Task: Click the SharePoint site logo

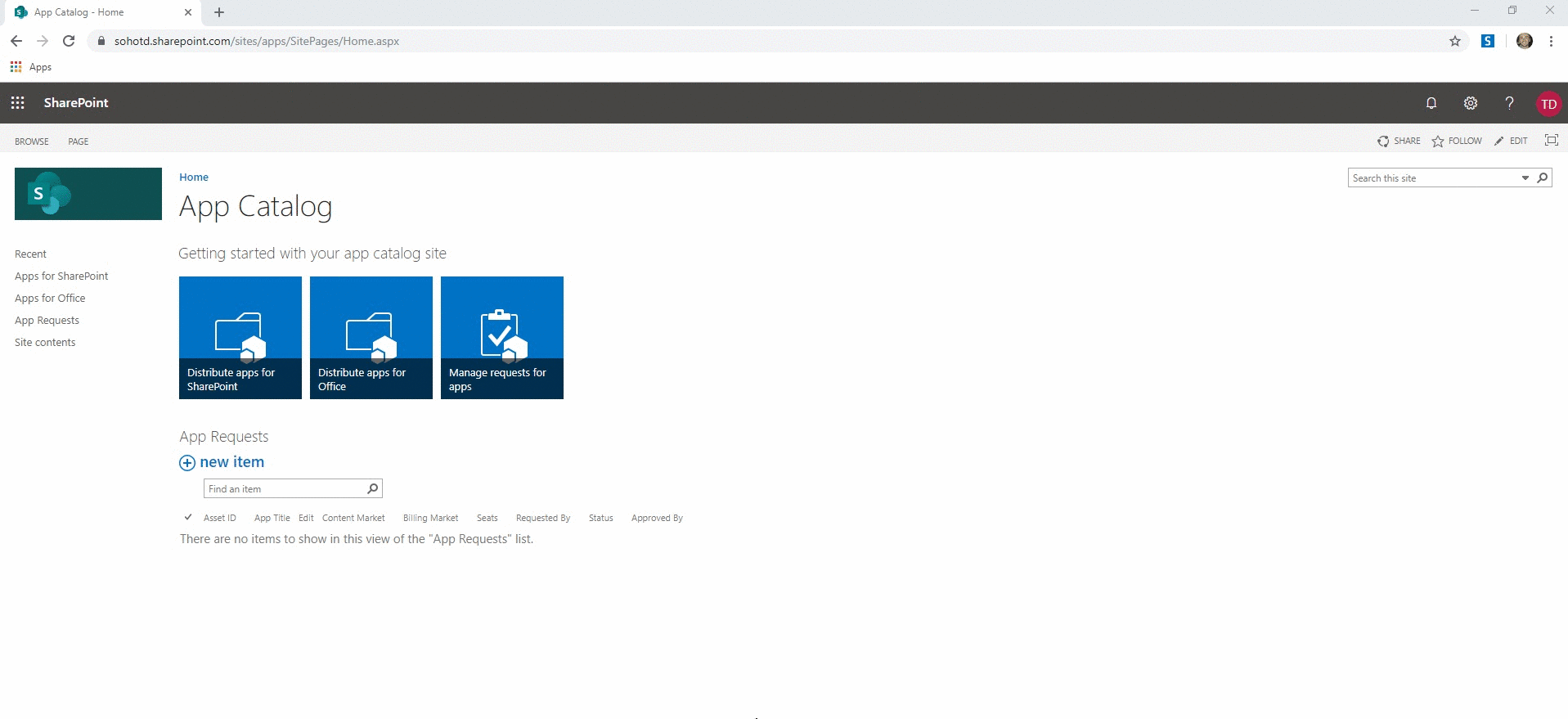Action: point(88,194)
